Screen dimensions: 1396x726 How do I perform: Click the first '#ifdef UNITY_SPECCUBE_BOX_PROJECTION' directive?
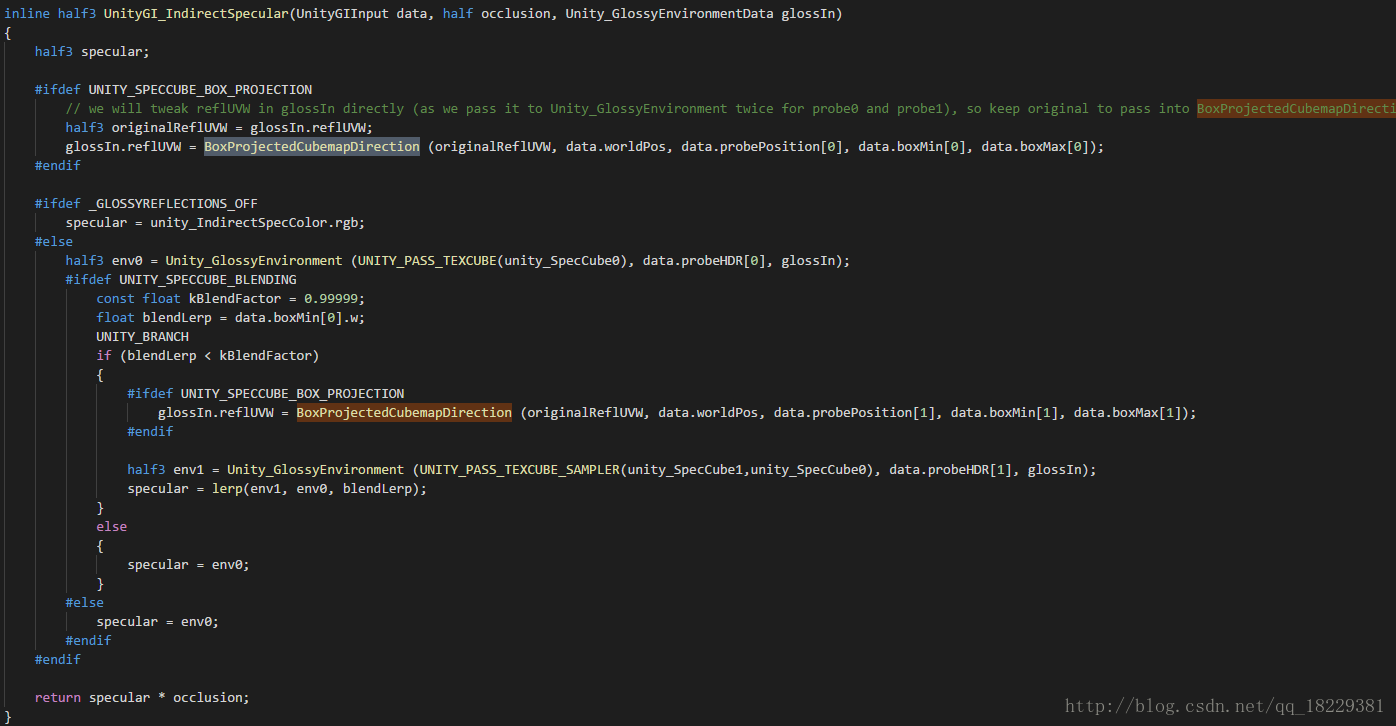tap(174, 90)
